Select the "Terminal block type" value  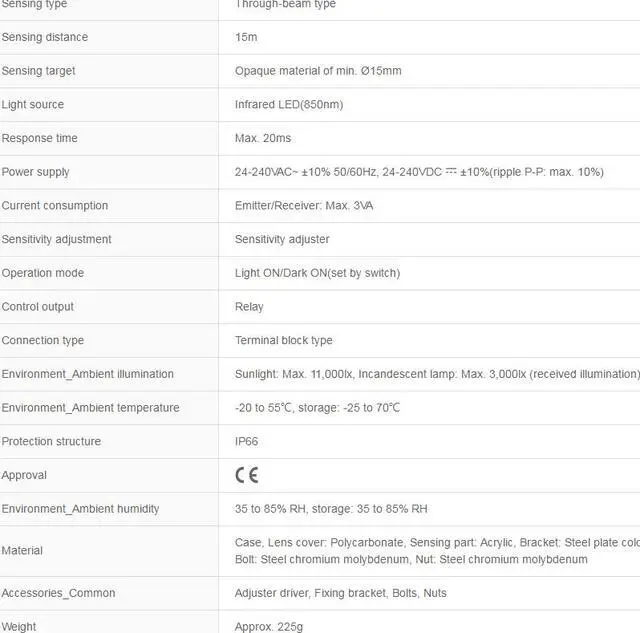(x=284, y=340)
